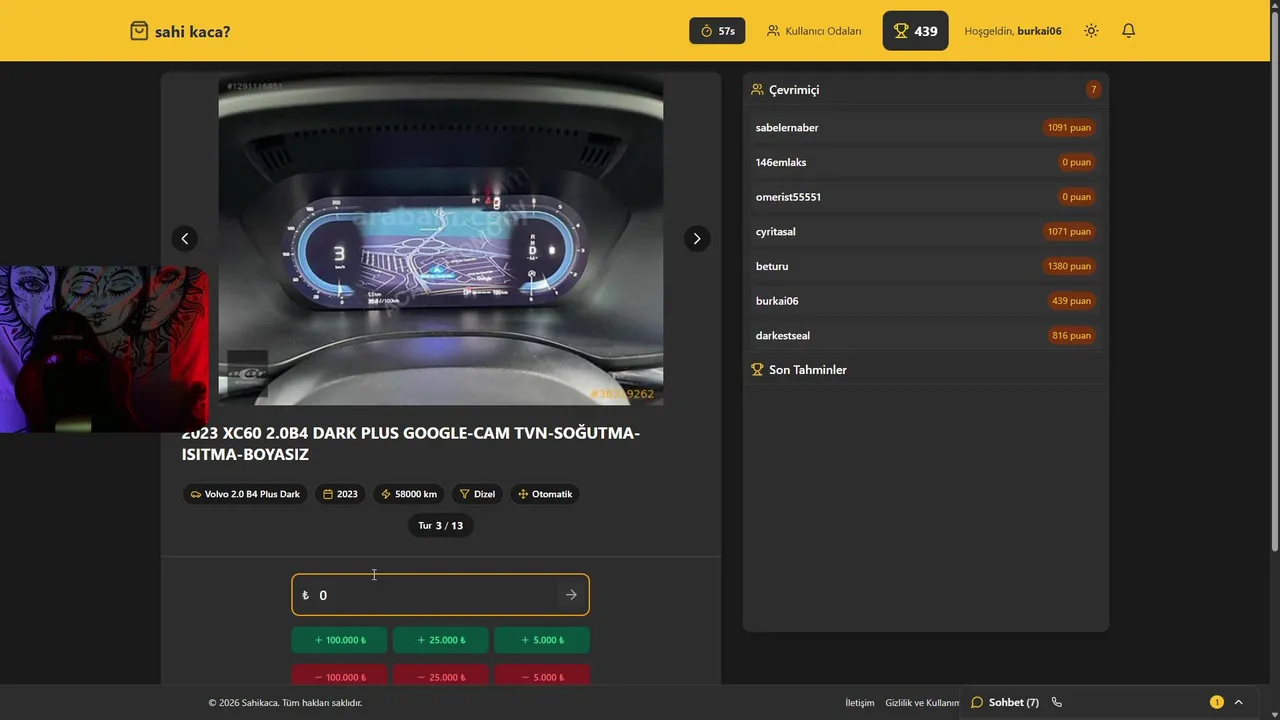Screen dimensions: 1280x720
Task: Add 5.000 ₺ to guess
Action: (542, 640)
